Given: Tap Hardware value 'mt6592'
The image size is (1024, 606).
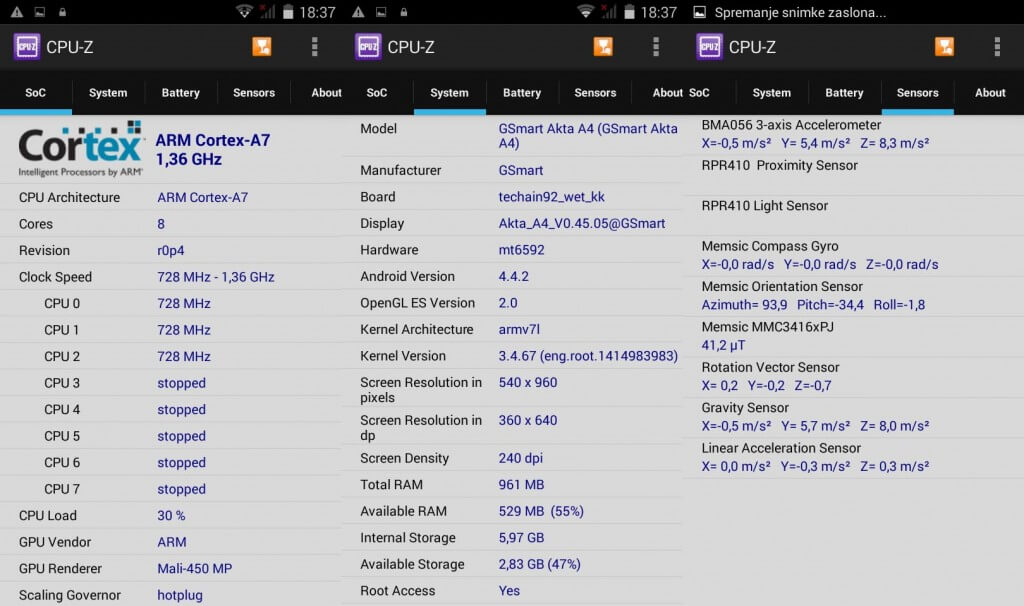Looking at the screenshot, I should pyautogui.click(x=521, y=250).
